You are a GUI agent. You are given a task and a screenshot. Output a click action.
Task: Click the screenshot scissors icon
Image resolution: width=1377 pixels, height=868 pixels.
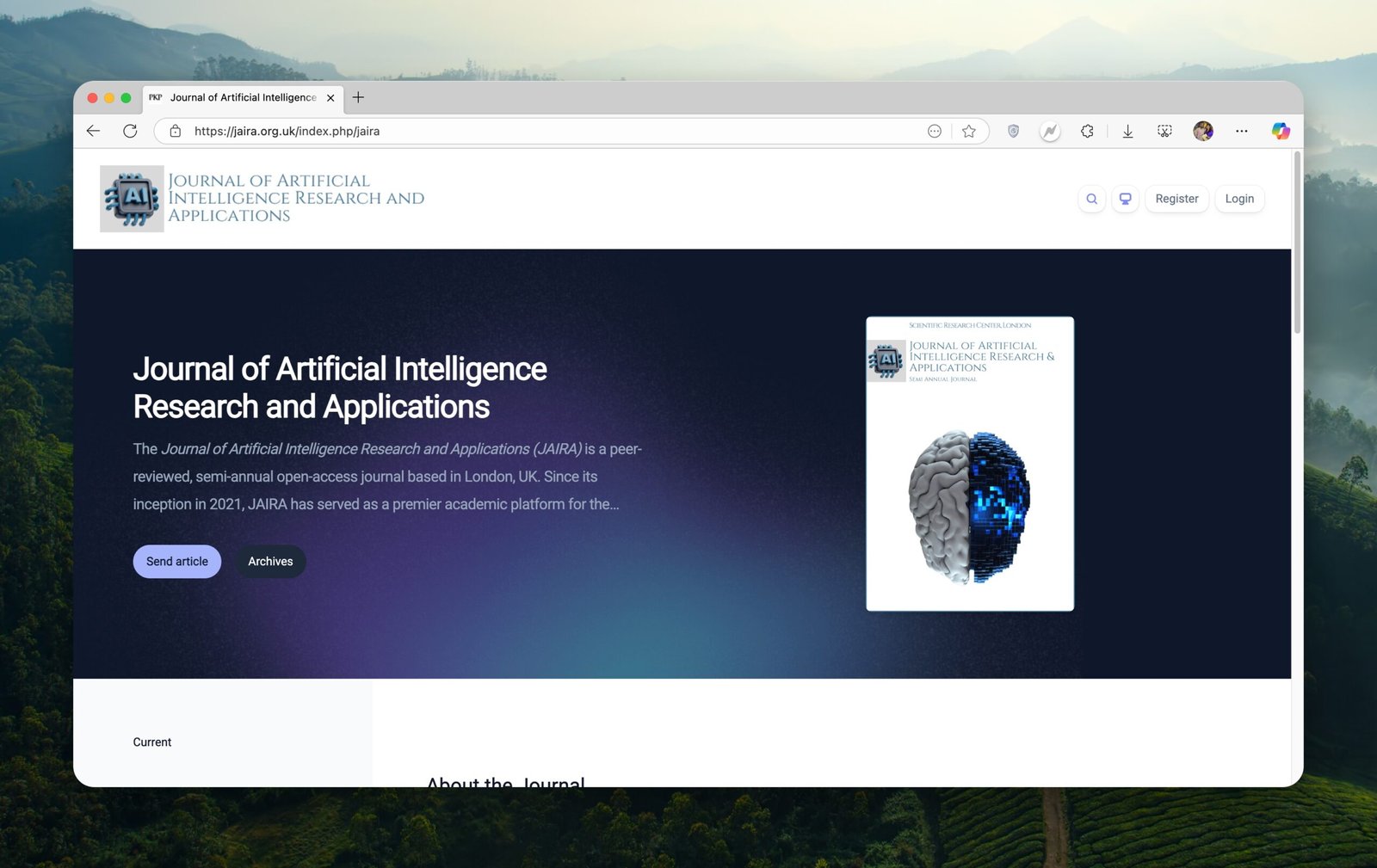point(1164,131)
